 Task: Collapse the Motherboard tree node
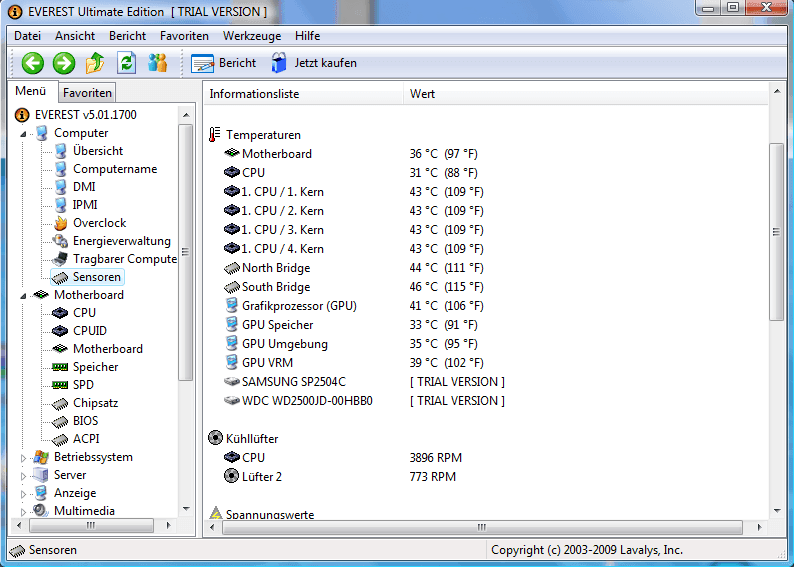click(x=23, y=296)
